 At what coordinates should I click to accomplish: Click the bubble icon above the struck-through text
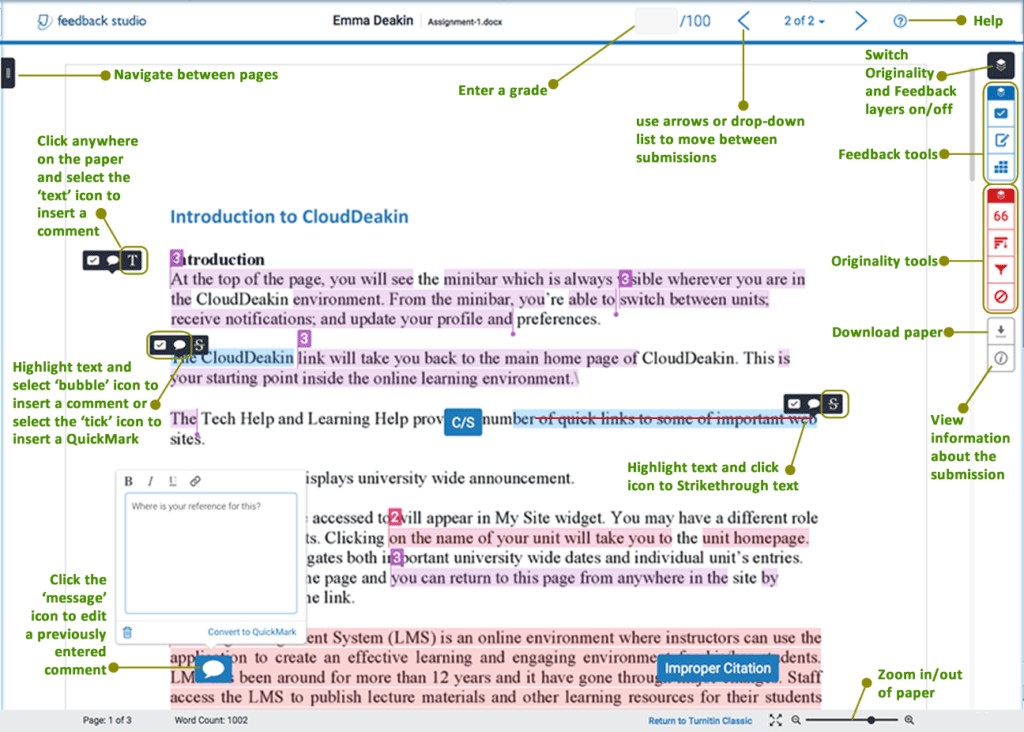[813, 404]
